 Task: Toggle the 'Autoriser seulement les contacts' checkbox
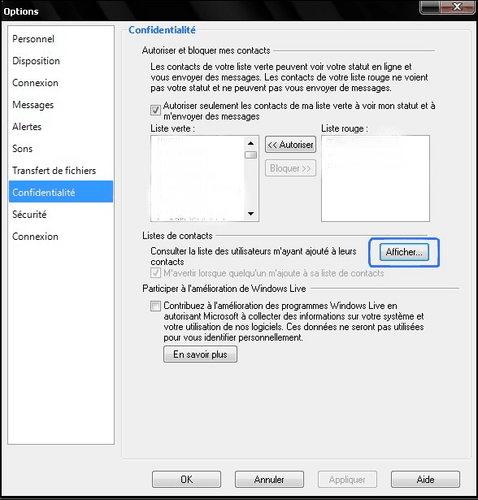pos(155,110)
